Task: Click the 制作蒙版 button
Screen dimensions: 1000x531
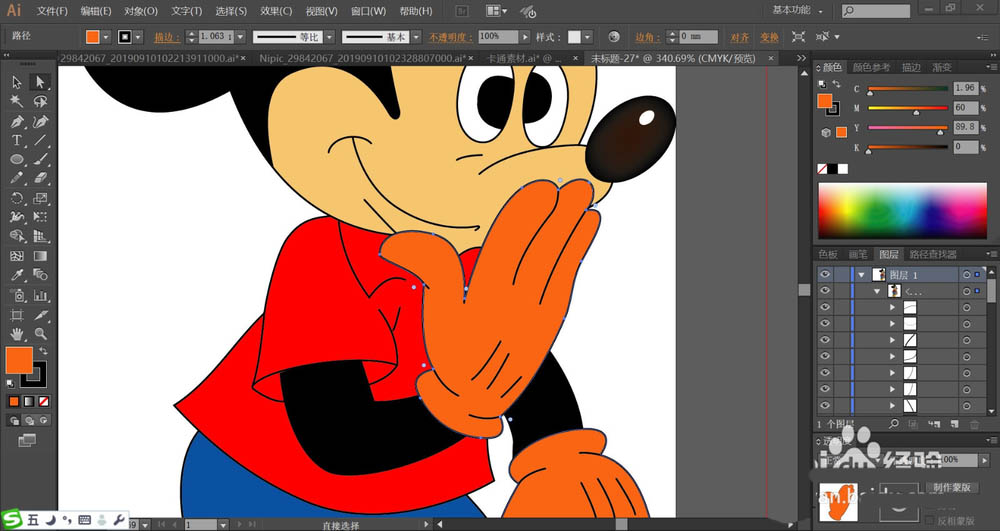Action: (951, 487)
